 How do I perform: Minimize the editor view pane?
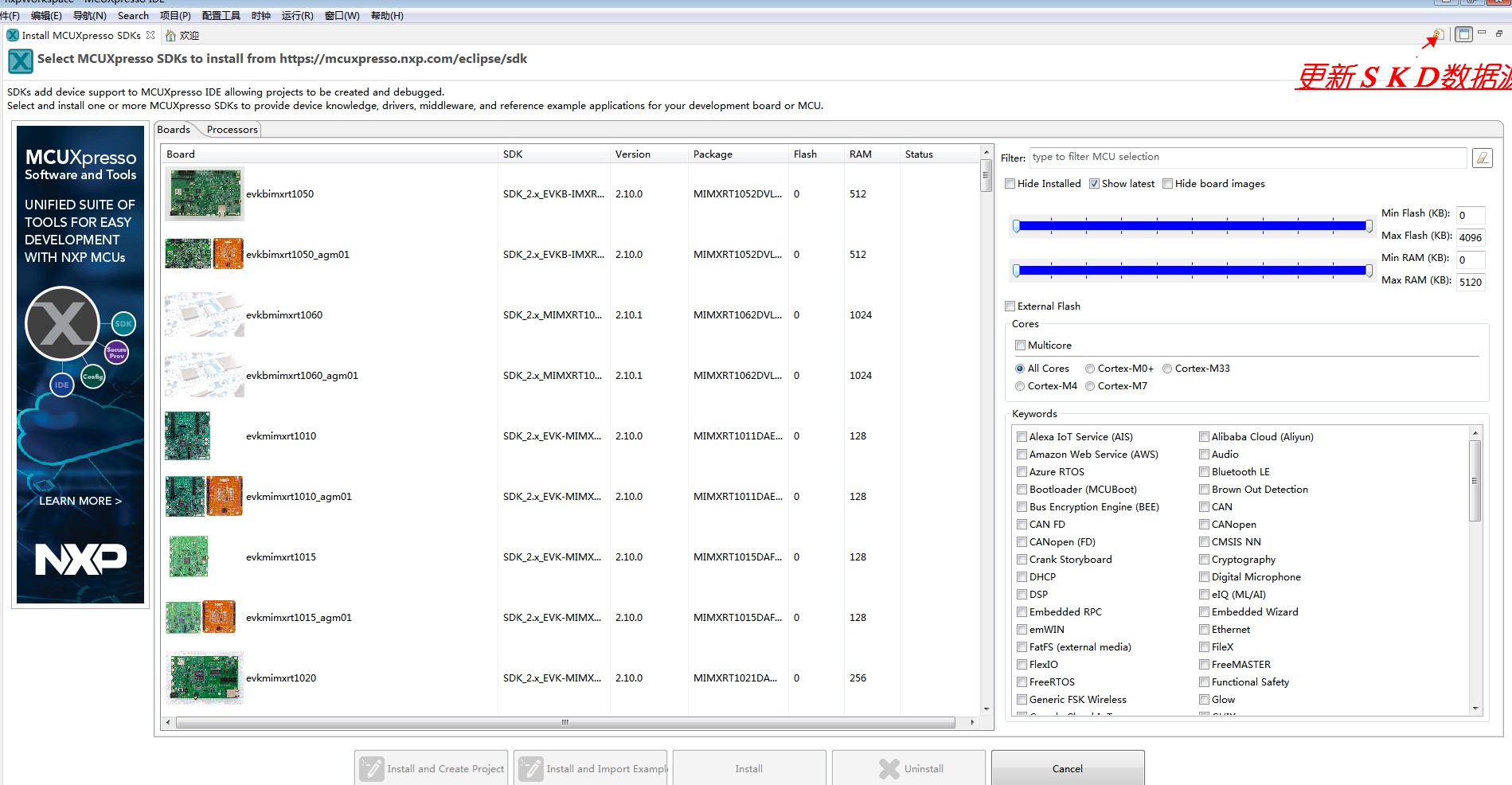pos(1482,33)
